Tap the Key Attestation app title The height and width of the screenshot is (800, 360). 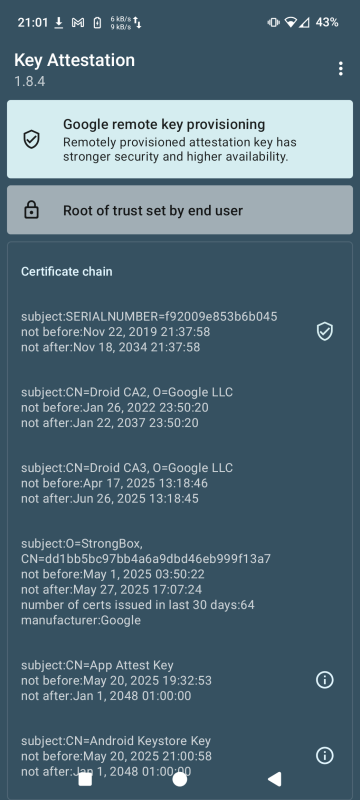(74, 60)
